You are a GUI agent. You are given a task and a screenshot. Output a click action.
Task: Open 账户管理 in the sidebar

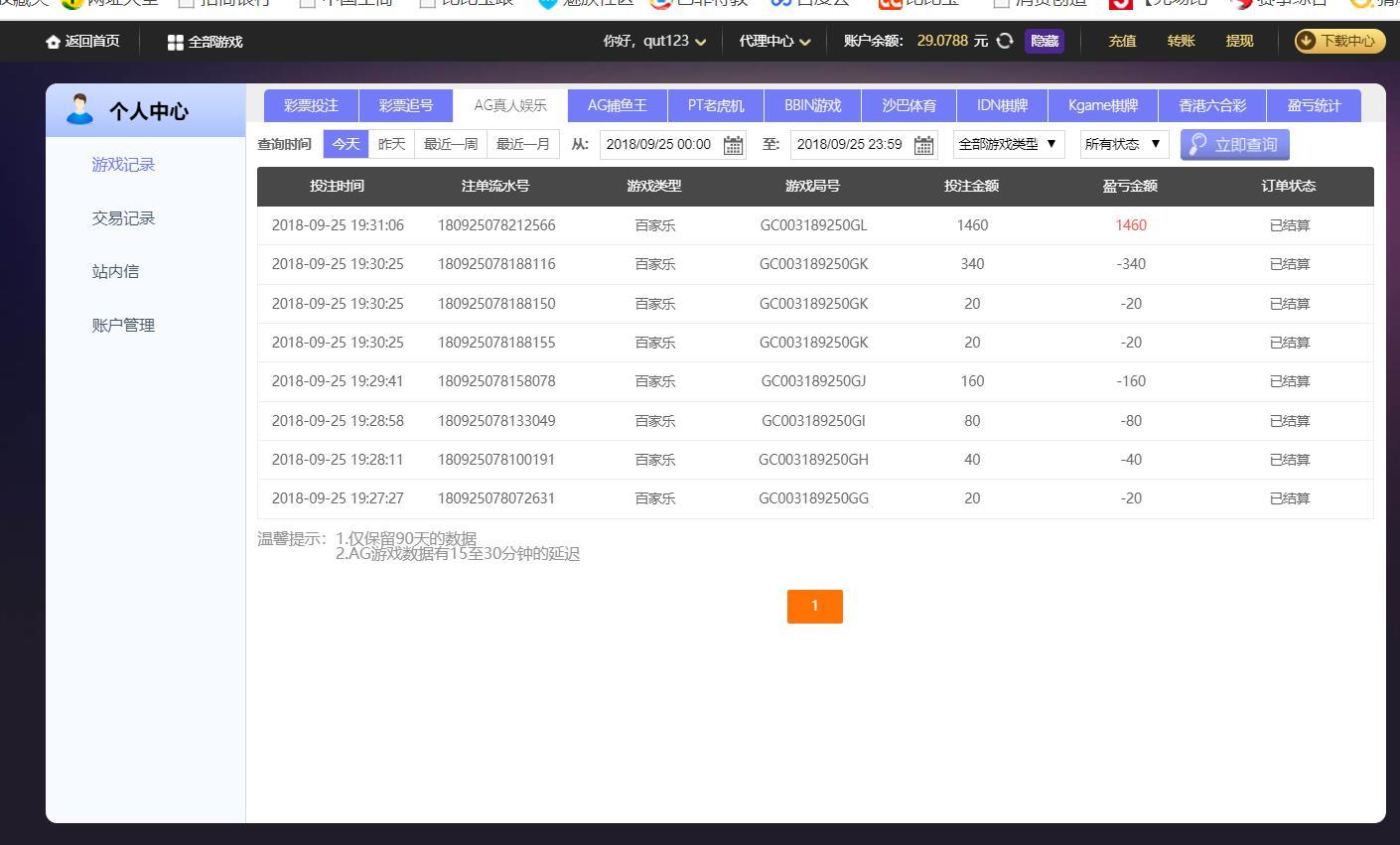point(123,326)
